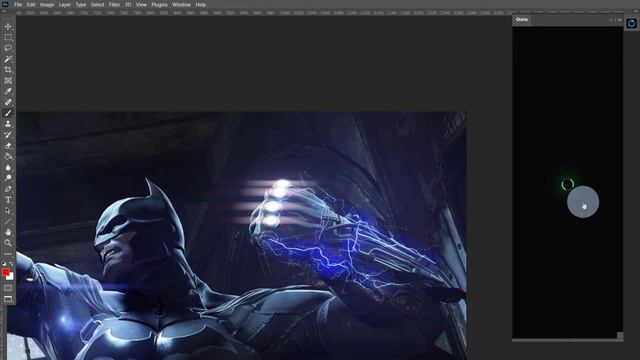Click the white background color swatch
Viewport: 640px width, 360px height.
click(x=11, y=278)
